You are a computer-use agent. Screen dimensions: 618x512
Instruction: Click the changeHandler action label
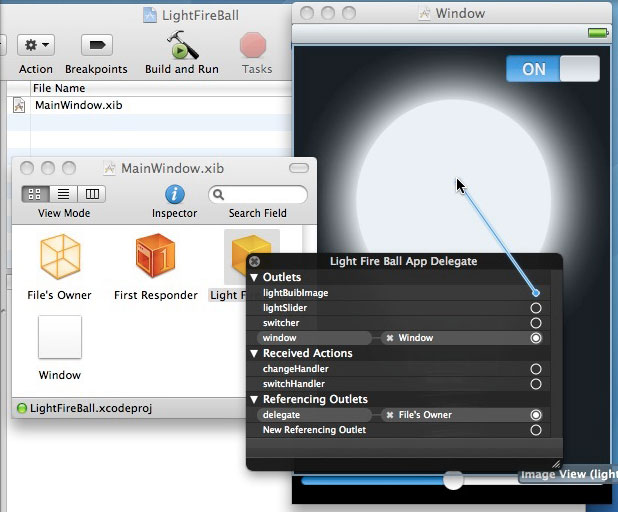[296, 369]
